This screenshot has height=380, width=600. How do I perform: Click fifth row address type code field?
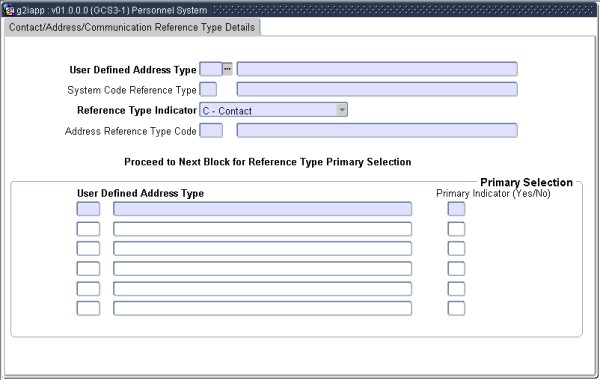click(x=88, y=289)
